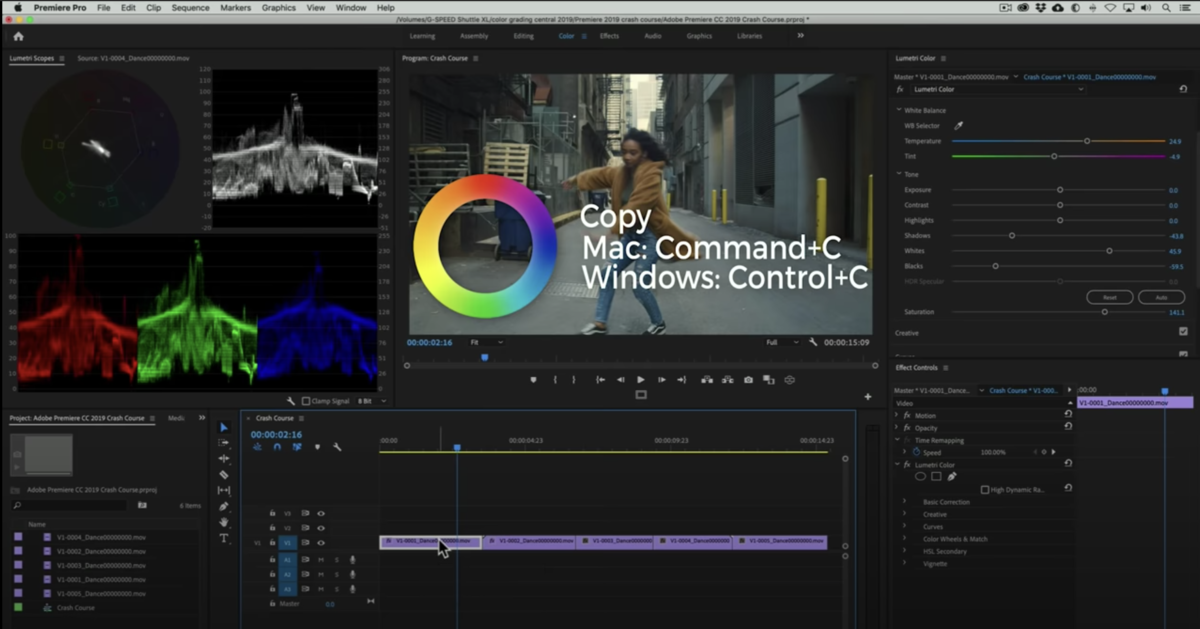Click Mark In bracket icon
The width and height of the screenshot is (1200, 629).
[x=555, y=380]
